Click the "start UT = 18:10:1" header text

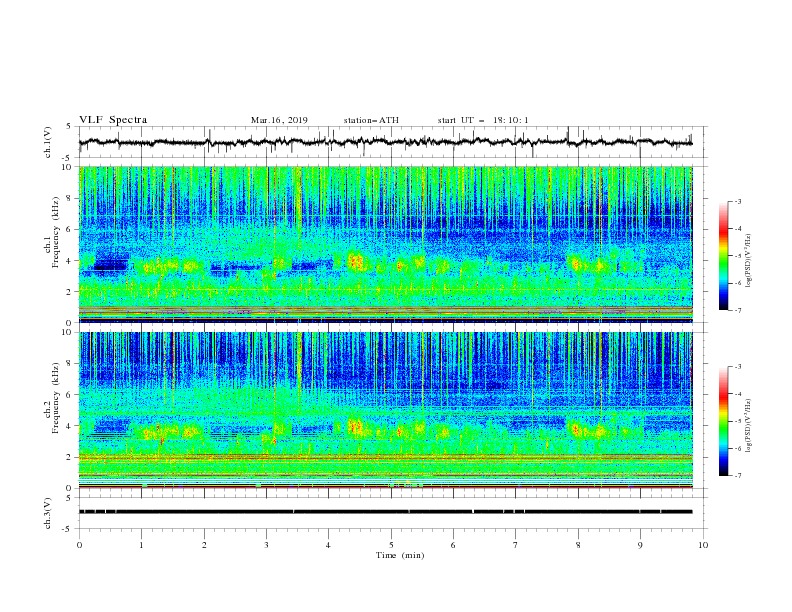tap(483, 120)
